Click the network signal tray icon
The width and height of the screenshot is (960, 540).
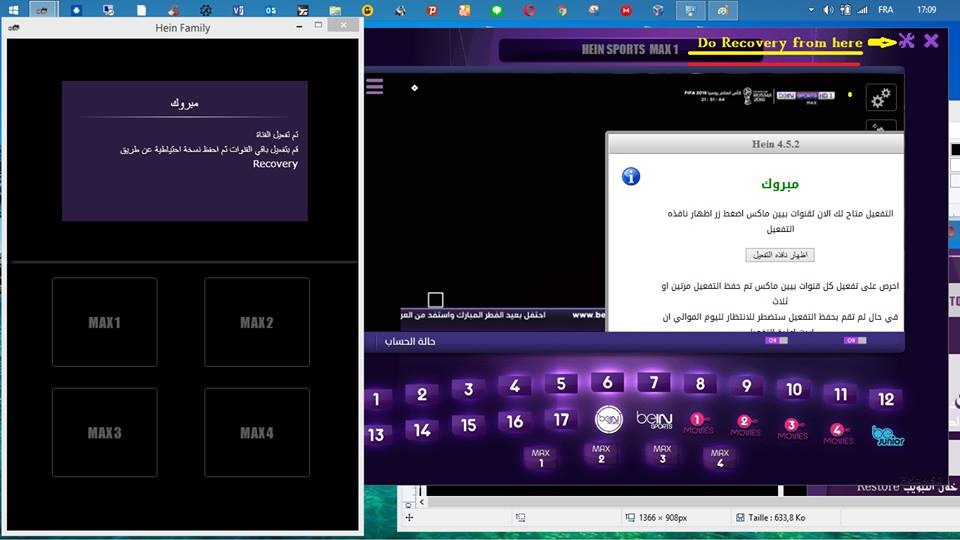point(862,10)
